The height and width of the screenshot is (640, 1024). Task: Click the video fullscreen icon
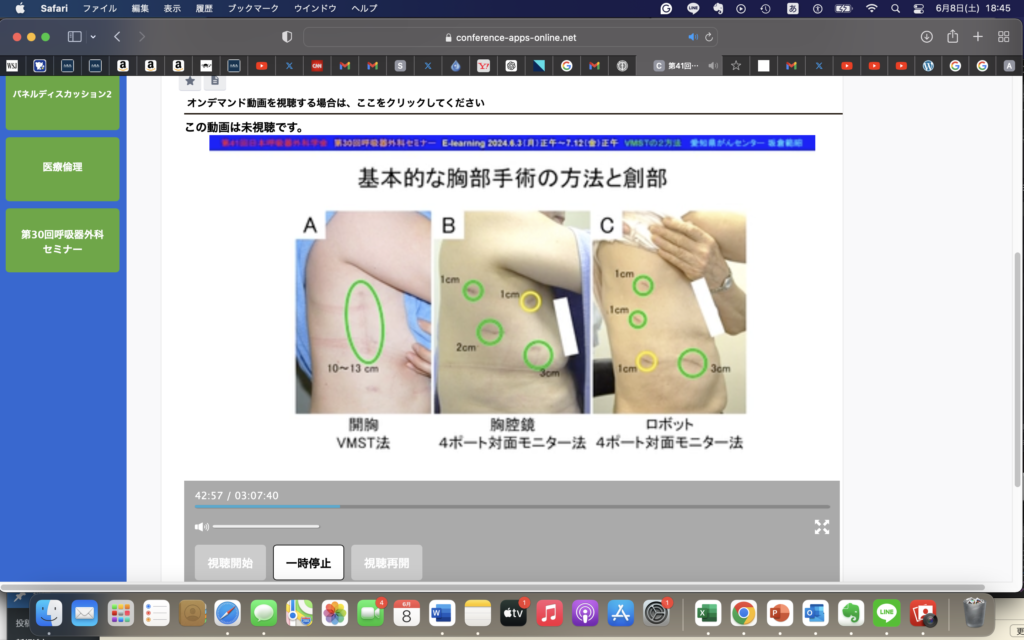pyautogui.click(x=821, y=527)
